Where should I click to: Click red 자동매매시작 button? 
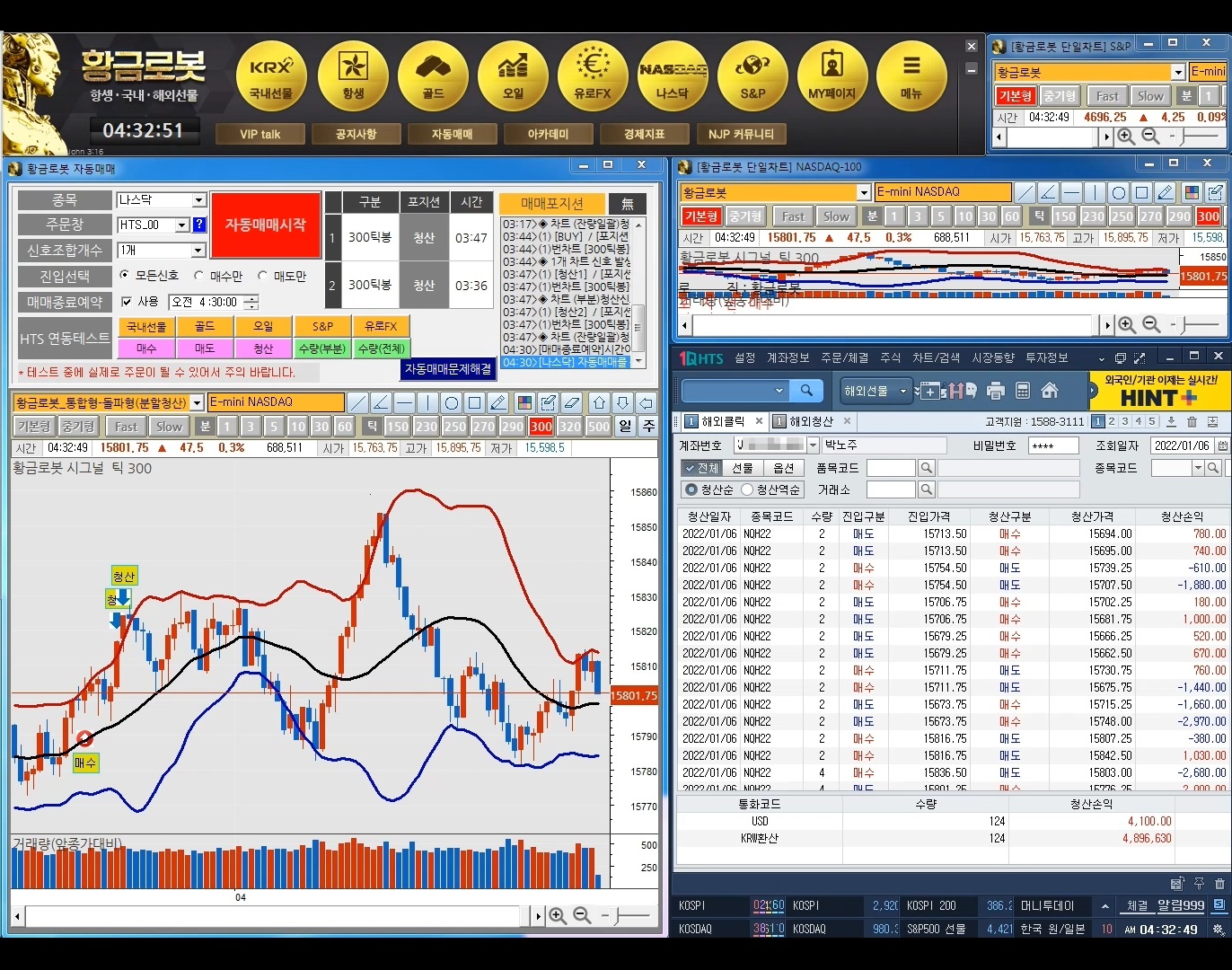point(266,225)
